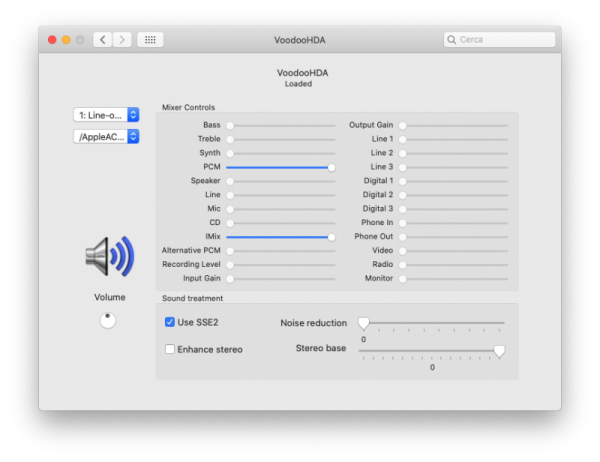This screenshot has height=462, width=600.
Task: Click the Volume knob dial
Action: [108, 321]
